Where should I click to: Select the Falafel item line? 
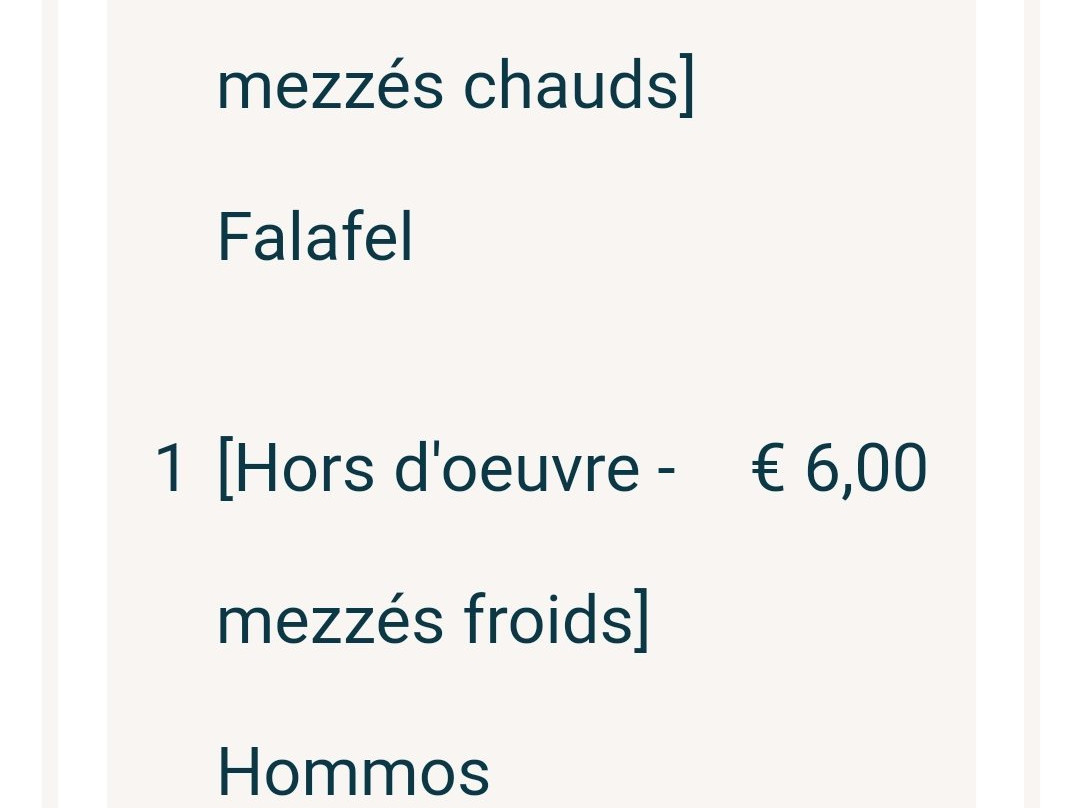point(315,237)
